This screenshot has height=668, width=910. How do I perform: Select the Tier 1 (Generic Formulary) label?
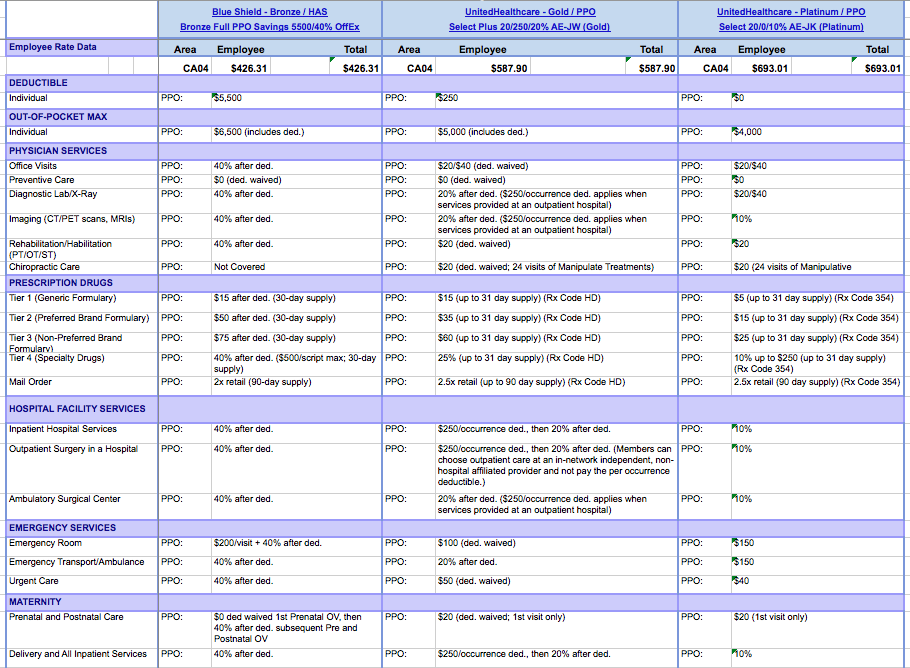point(82,302)
